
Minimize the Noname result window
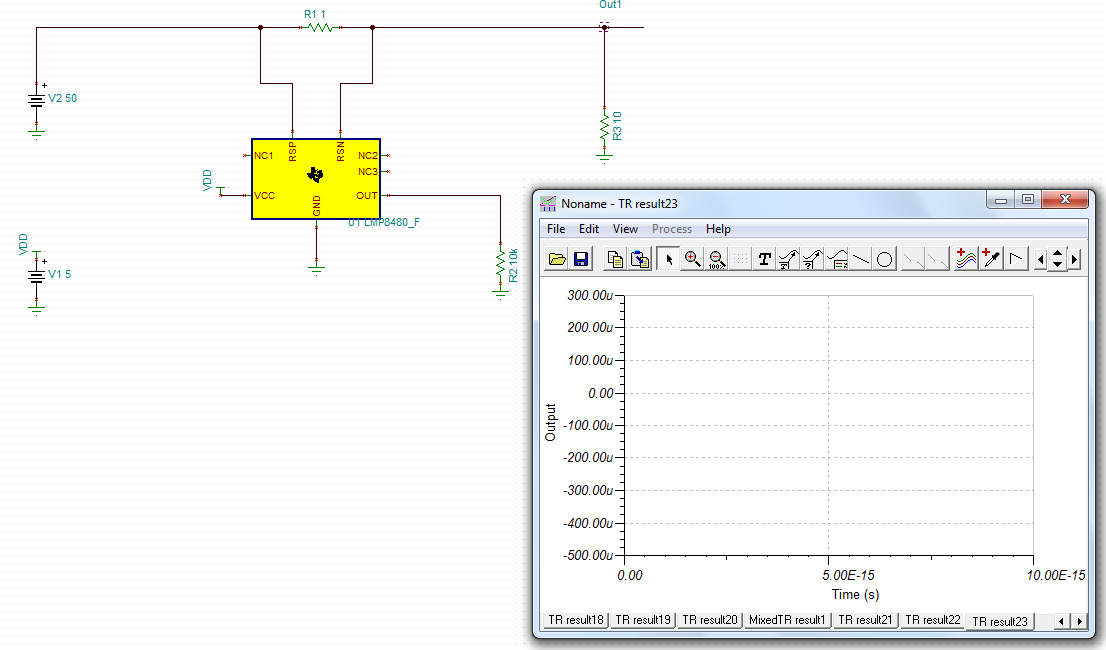[1000, 200]
